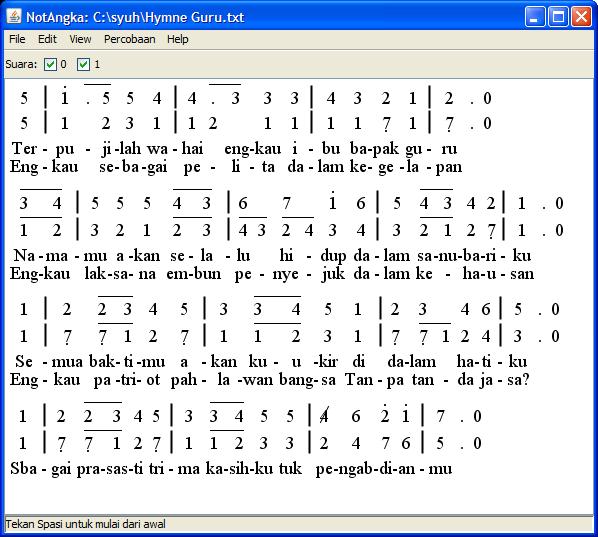
Task: Click the "Suara:" label in toolbar
Action: [21, 64]
